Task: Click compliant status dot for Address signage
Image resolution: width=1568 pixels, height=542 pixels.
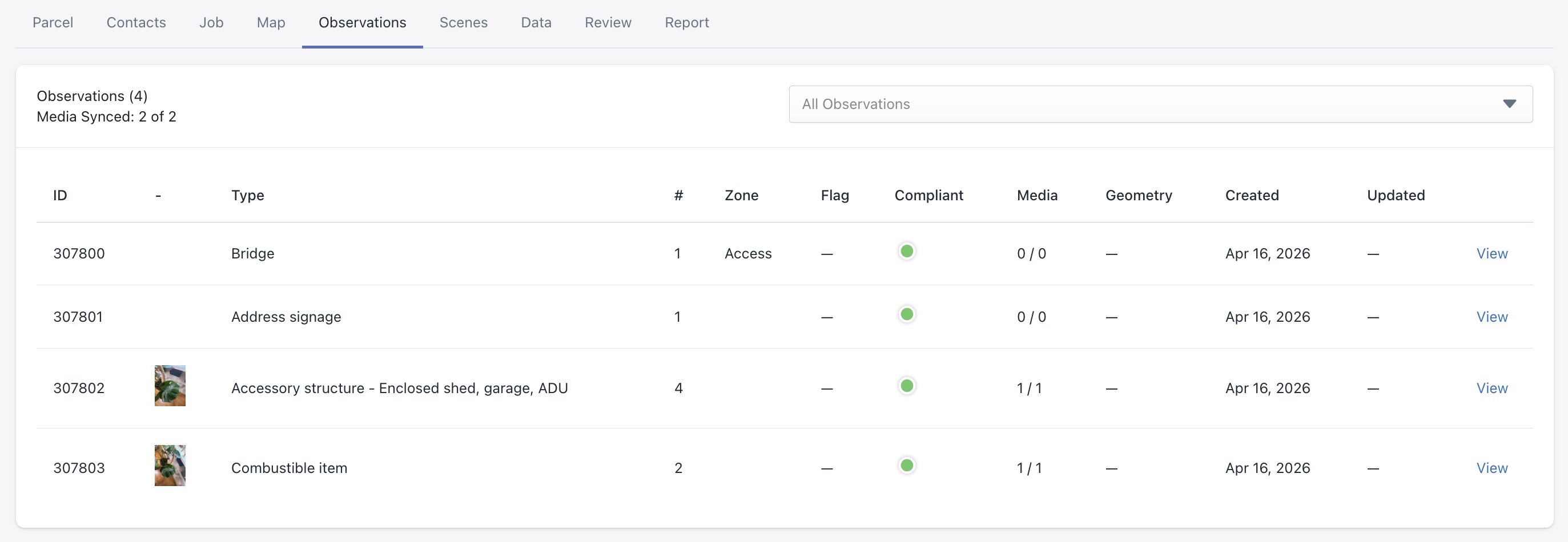Action: tap(906, 314)
